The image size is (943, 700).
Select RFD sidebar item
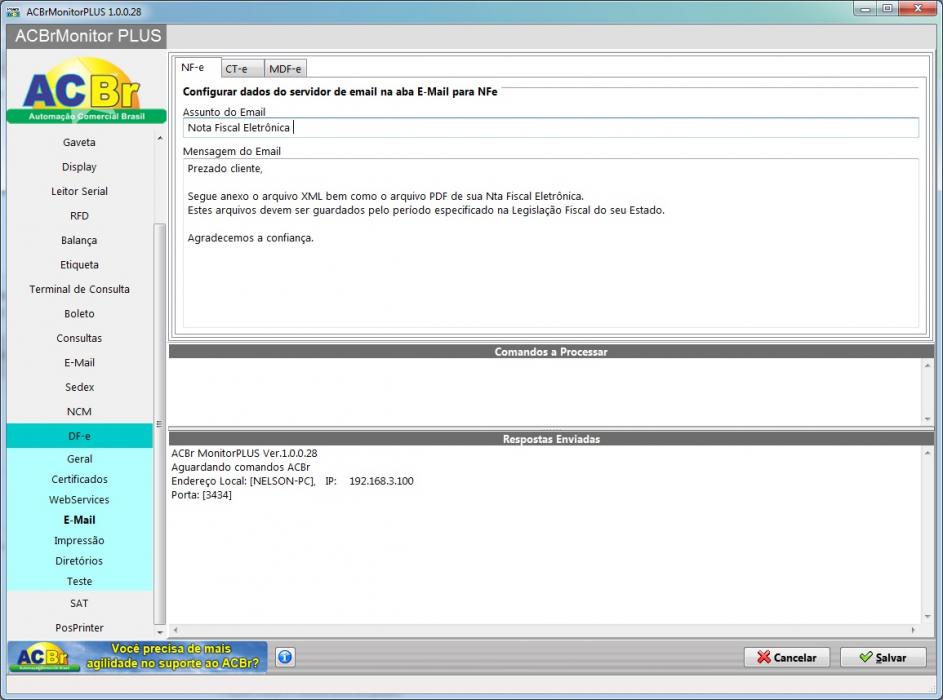79,216
